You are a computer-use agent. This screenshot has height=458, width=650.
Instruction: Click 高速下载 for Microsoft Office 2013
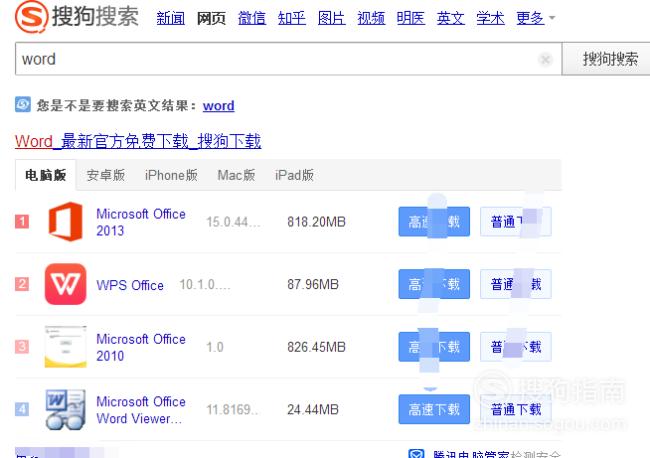(x=434, y=221)
